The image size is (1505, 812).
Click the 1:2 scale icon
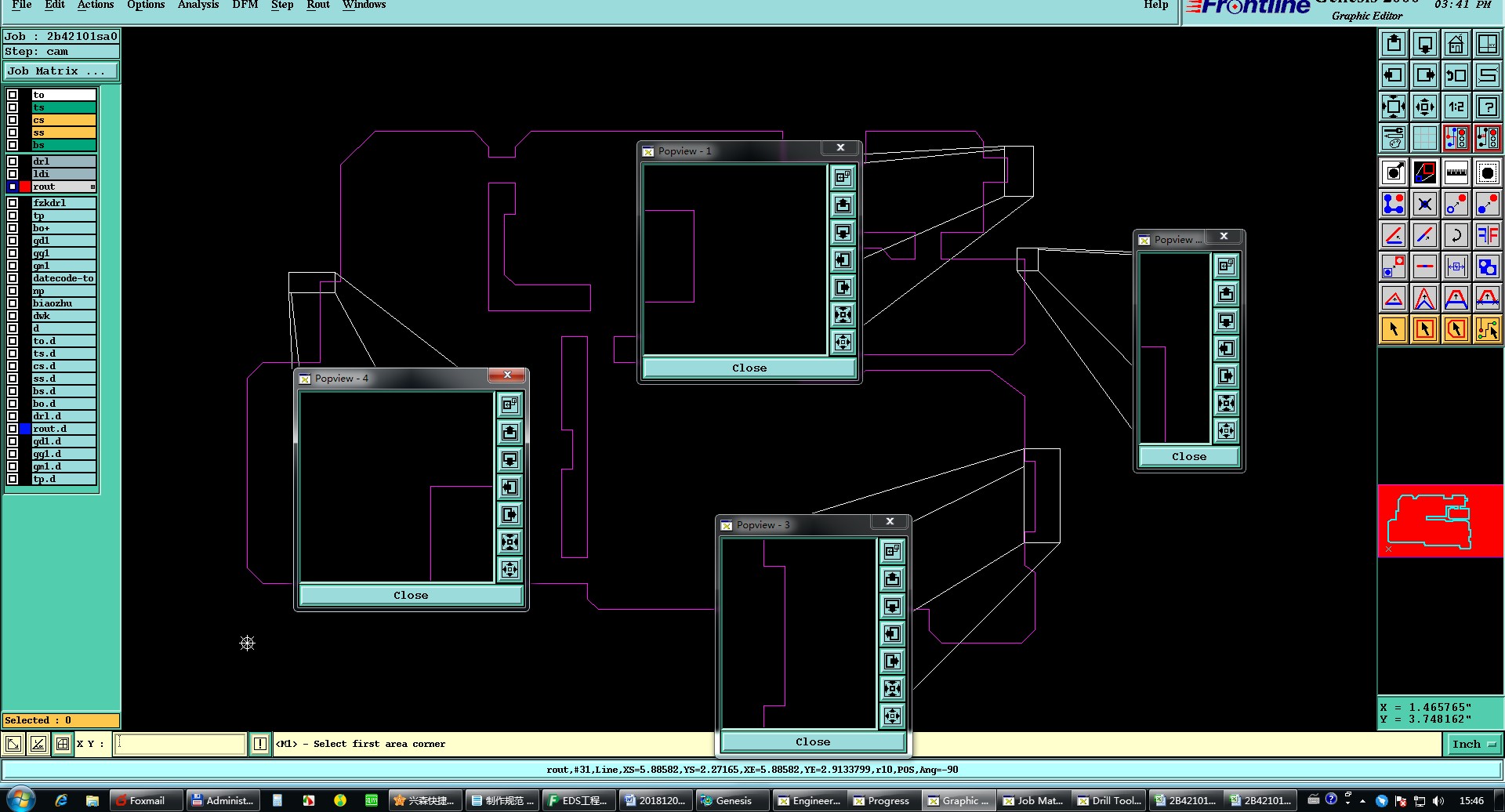coord(1456,107)
